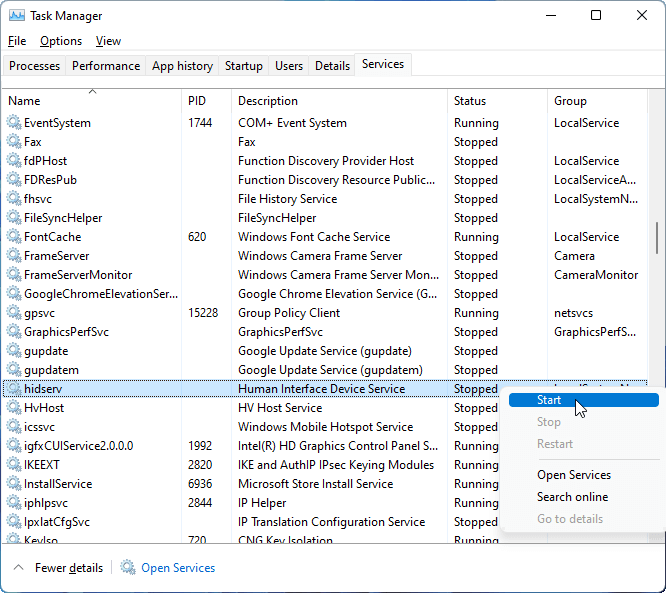Select 'IKE and AuthIP IPsec Keying Modules' text

click(336, 465)
